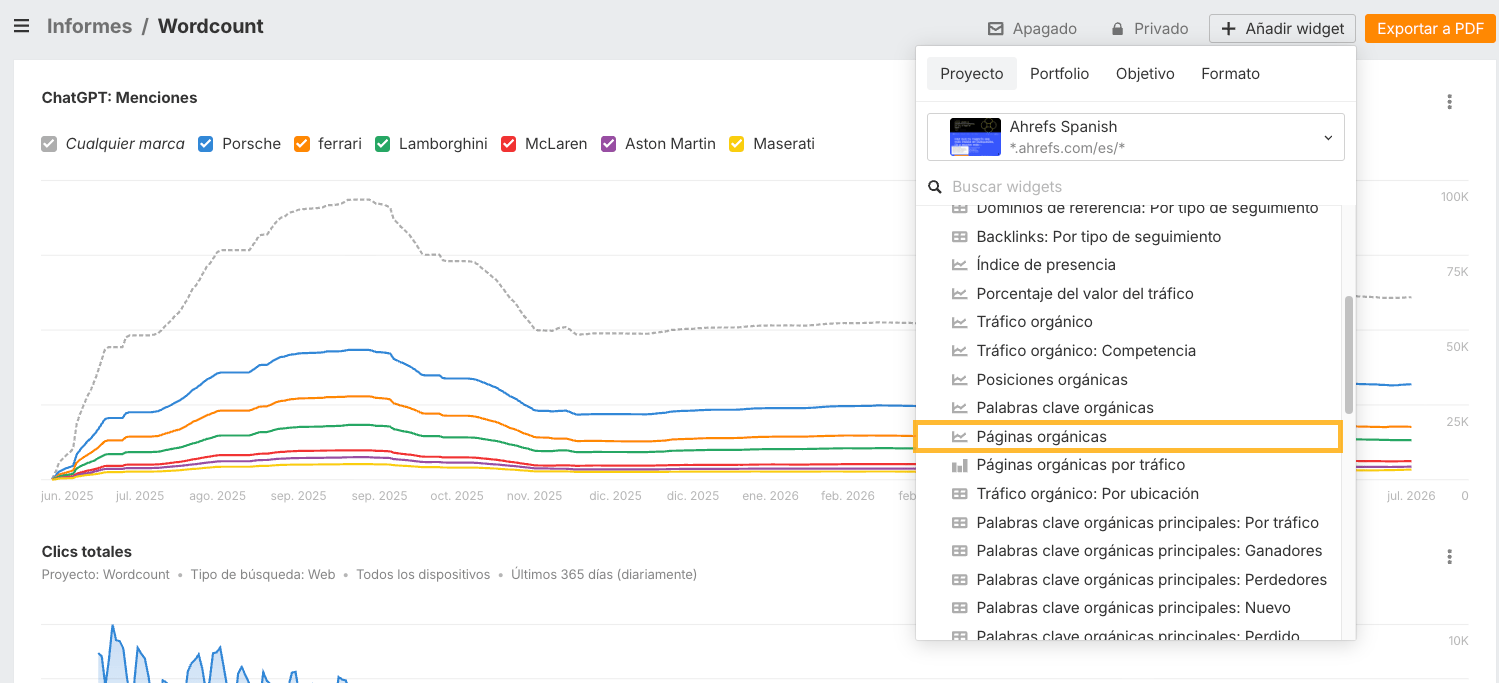This screenshot has height=683, width=1499.
Task: Open the hamburger navigation menu
Action: point(21,27)
